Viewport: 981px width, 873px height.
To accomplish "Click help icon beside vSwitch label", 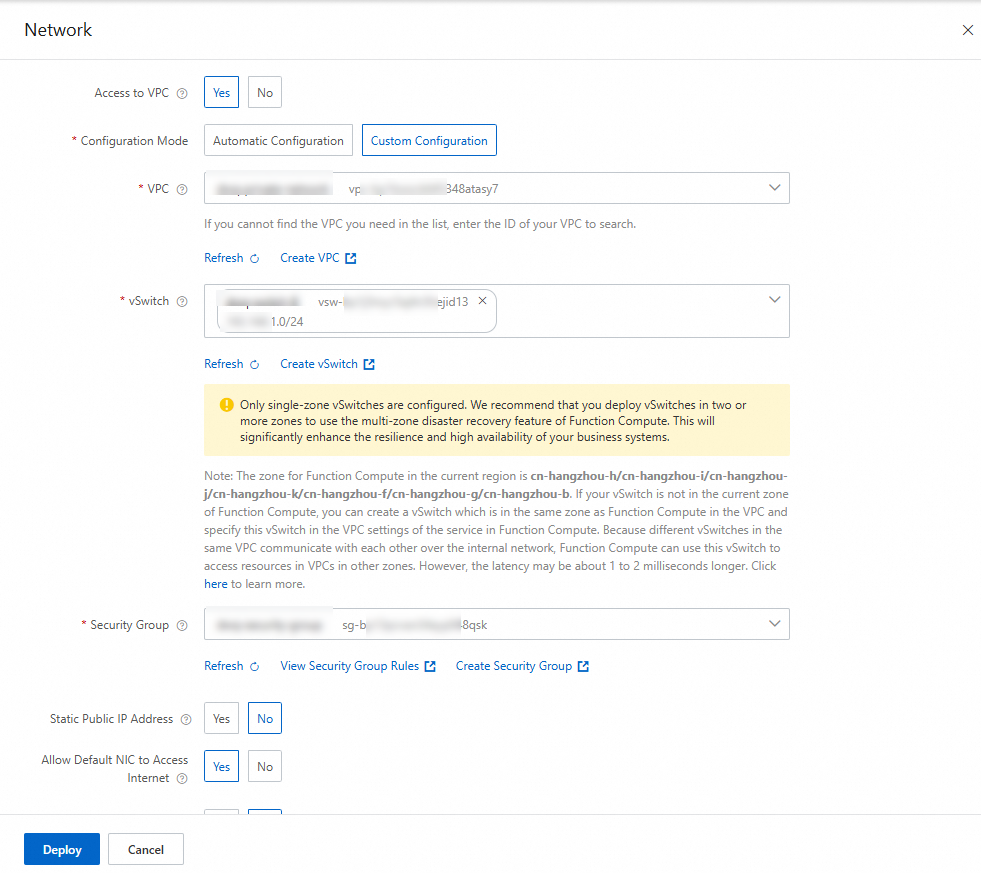I will [182, 302].
